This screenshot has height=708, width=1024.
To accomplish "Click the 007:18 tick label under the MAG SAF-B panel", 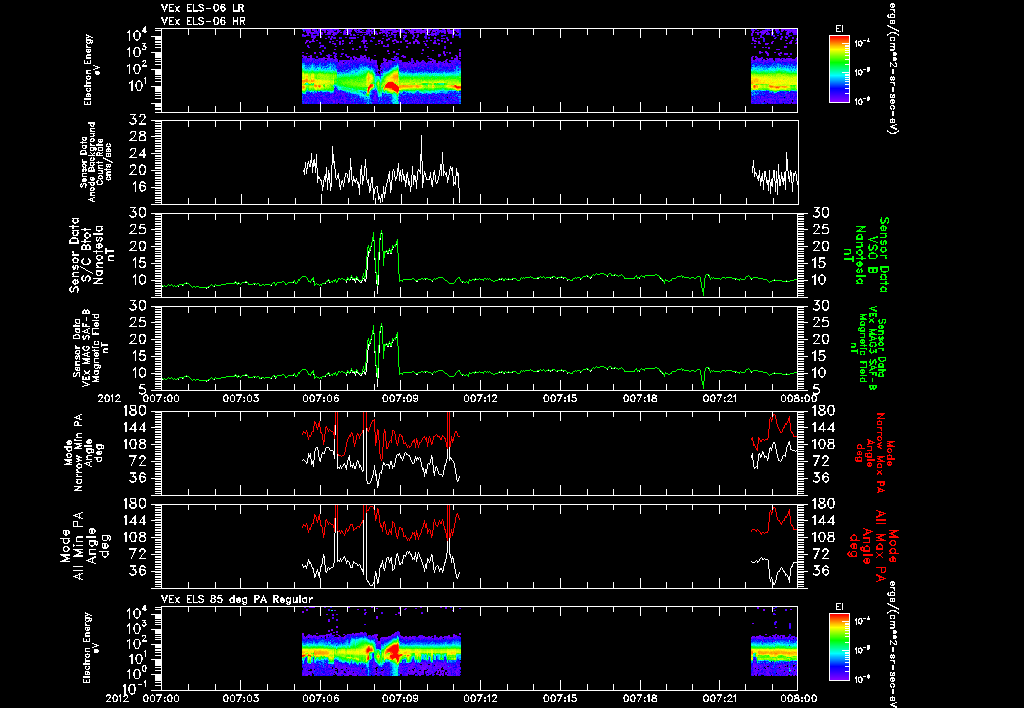I will coord(641,398).
